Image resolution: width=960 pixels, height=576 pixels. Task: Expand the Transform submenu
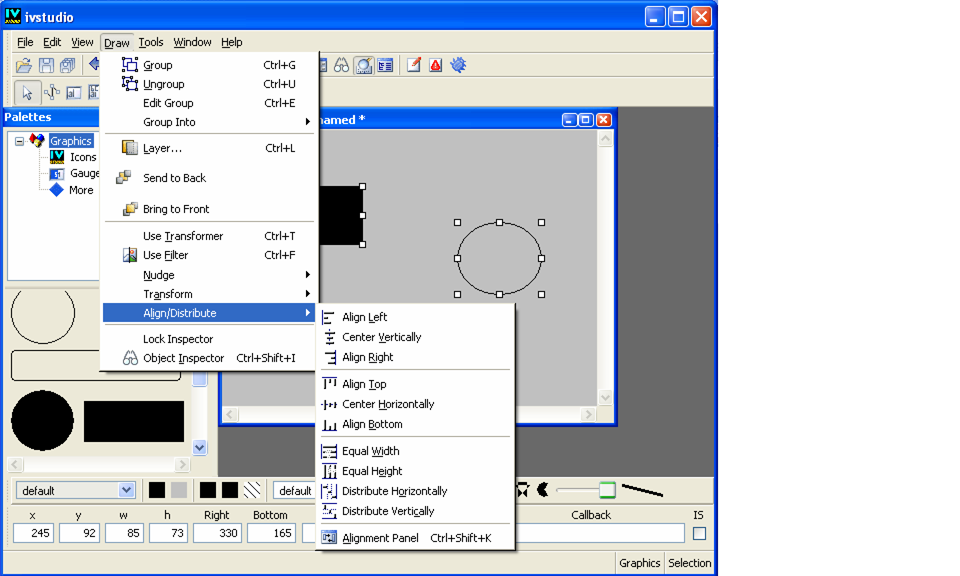click(x=167, y=294)
